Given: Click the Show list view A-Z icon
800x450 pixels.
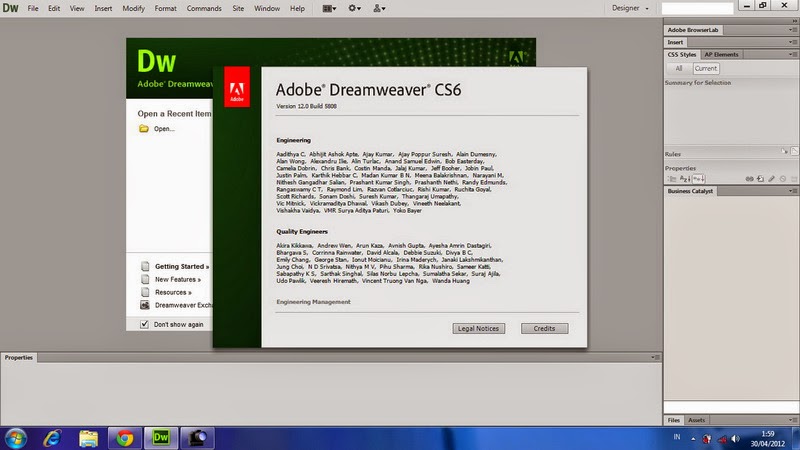Looking at the screenshot, I should click(685, 179).
